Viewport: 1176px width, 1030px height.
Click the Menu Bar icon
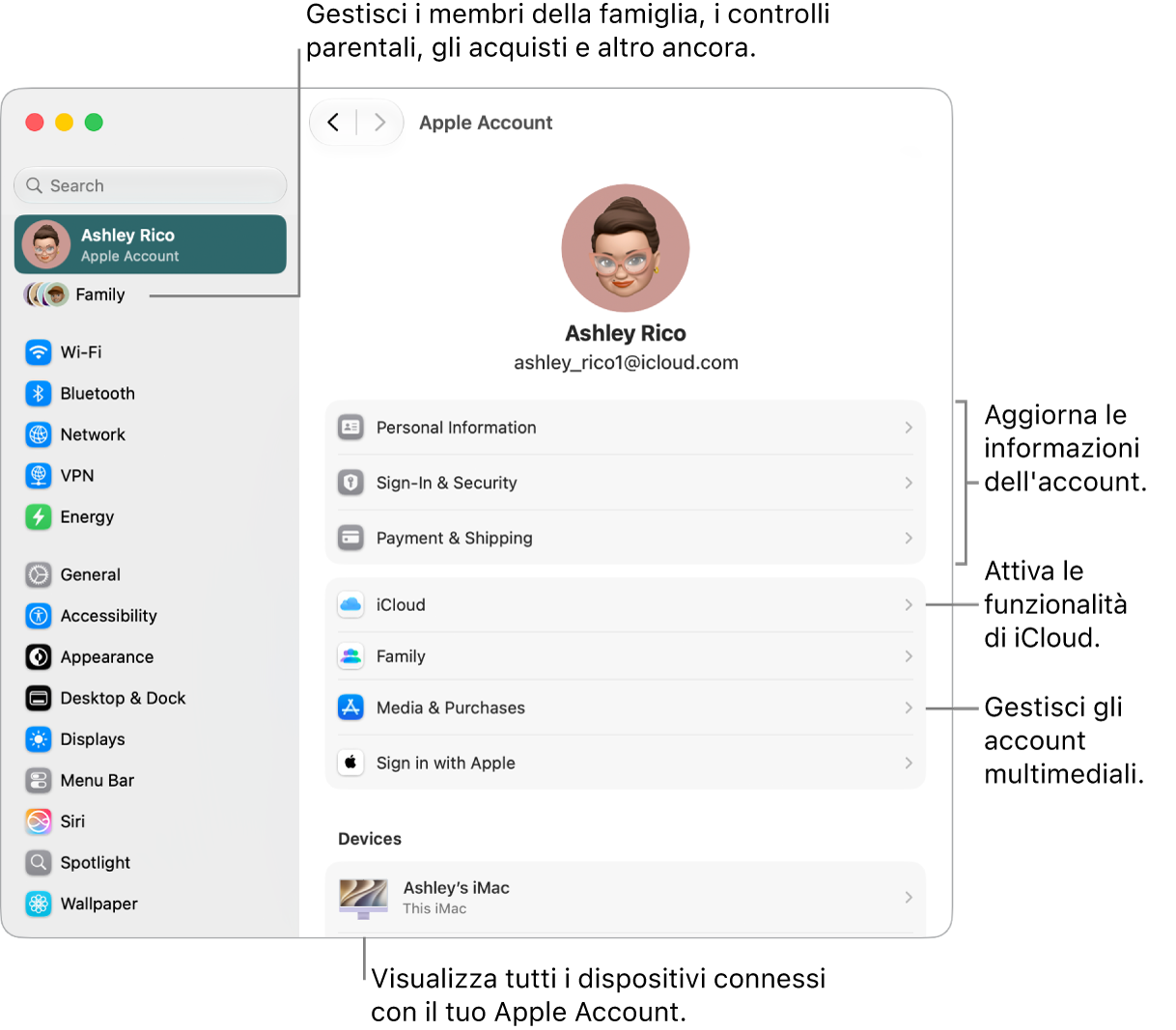pyautogui.click(x=39, y=780)
